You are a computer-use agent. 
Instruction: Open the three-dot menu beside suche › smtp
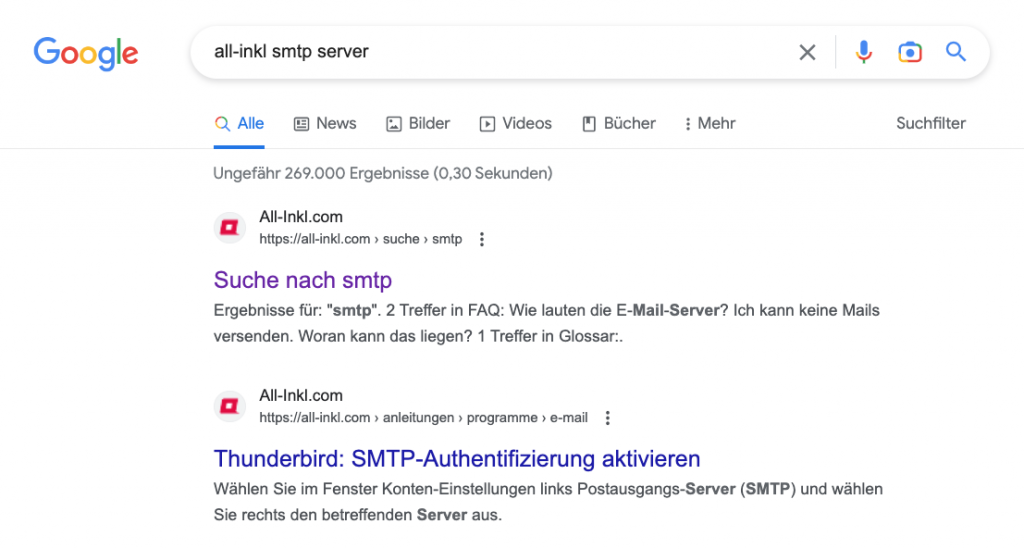click(x=482, y=240)
